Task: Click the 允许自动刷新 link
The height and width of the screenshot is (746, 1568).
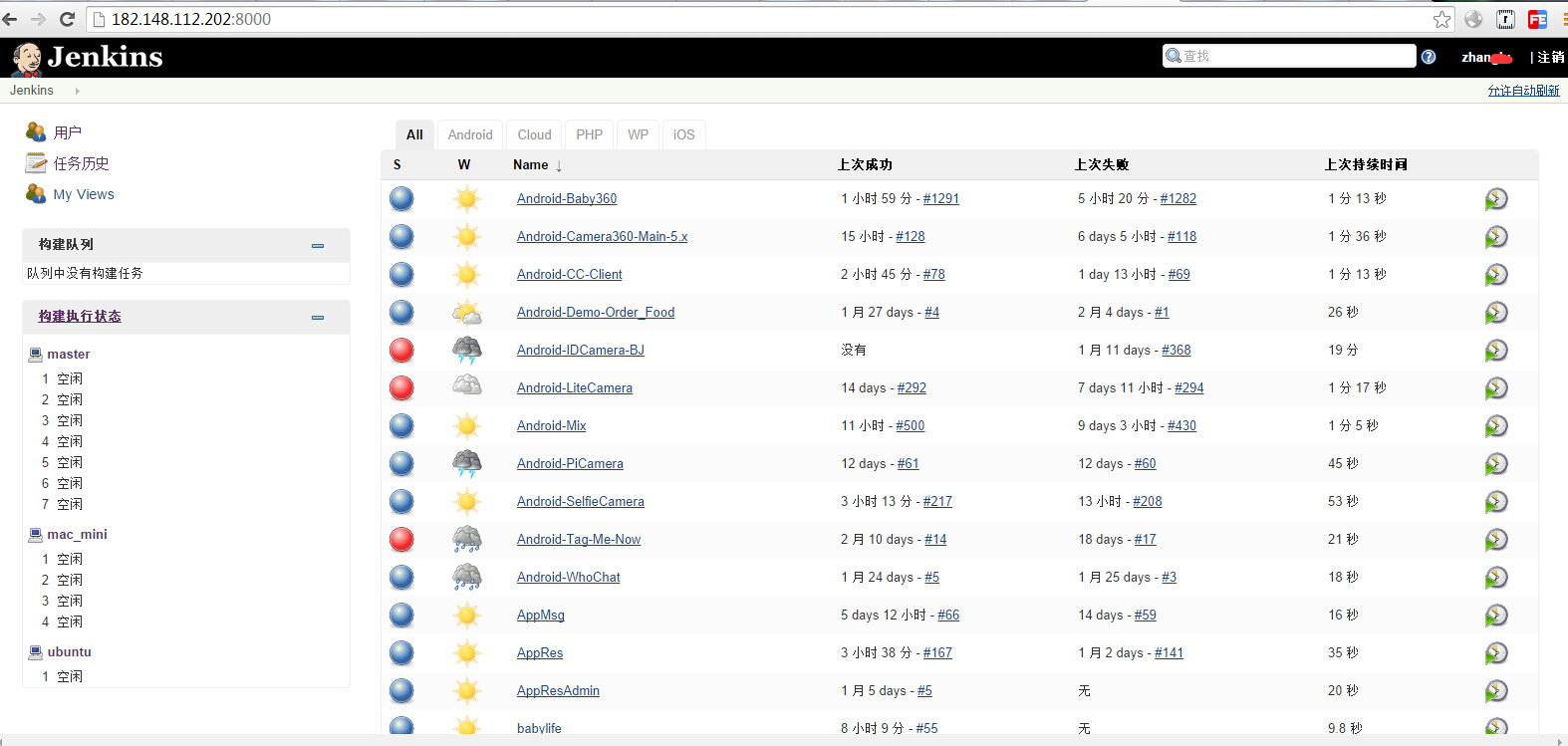Action: 1523,91
